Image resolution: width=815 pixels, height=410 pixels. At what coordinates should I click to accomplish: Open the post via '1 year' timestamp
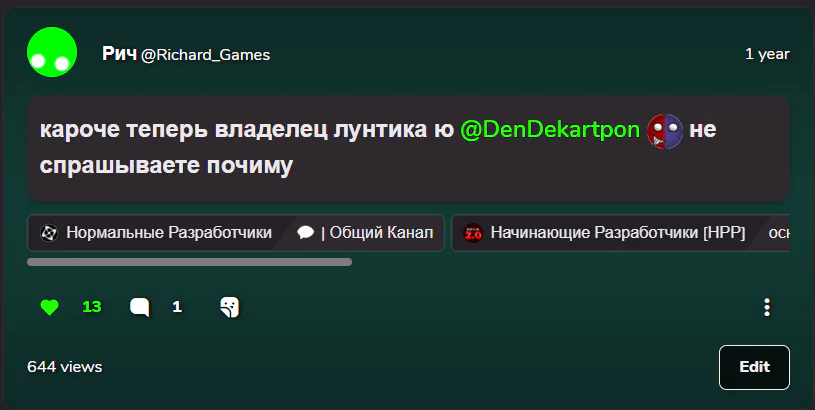(767, 54)
